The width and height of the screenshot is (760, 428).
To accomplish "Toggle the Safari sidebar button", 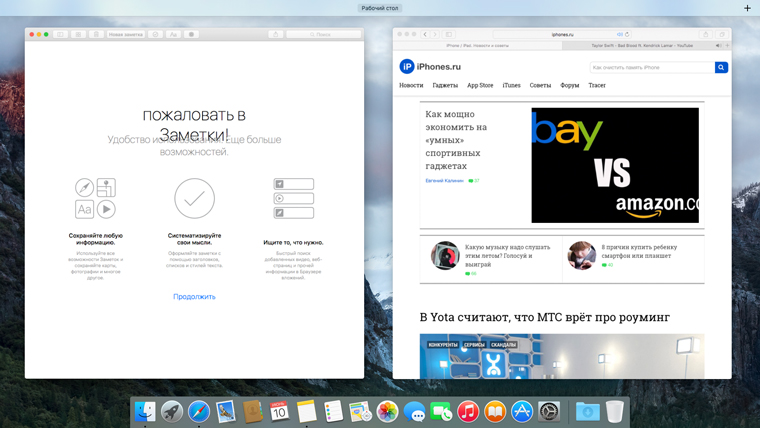I will (x=449, y=34).
